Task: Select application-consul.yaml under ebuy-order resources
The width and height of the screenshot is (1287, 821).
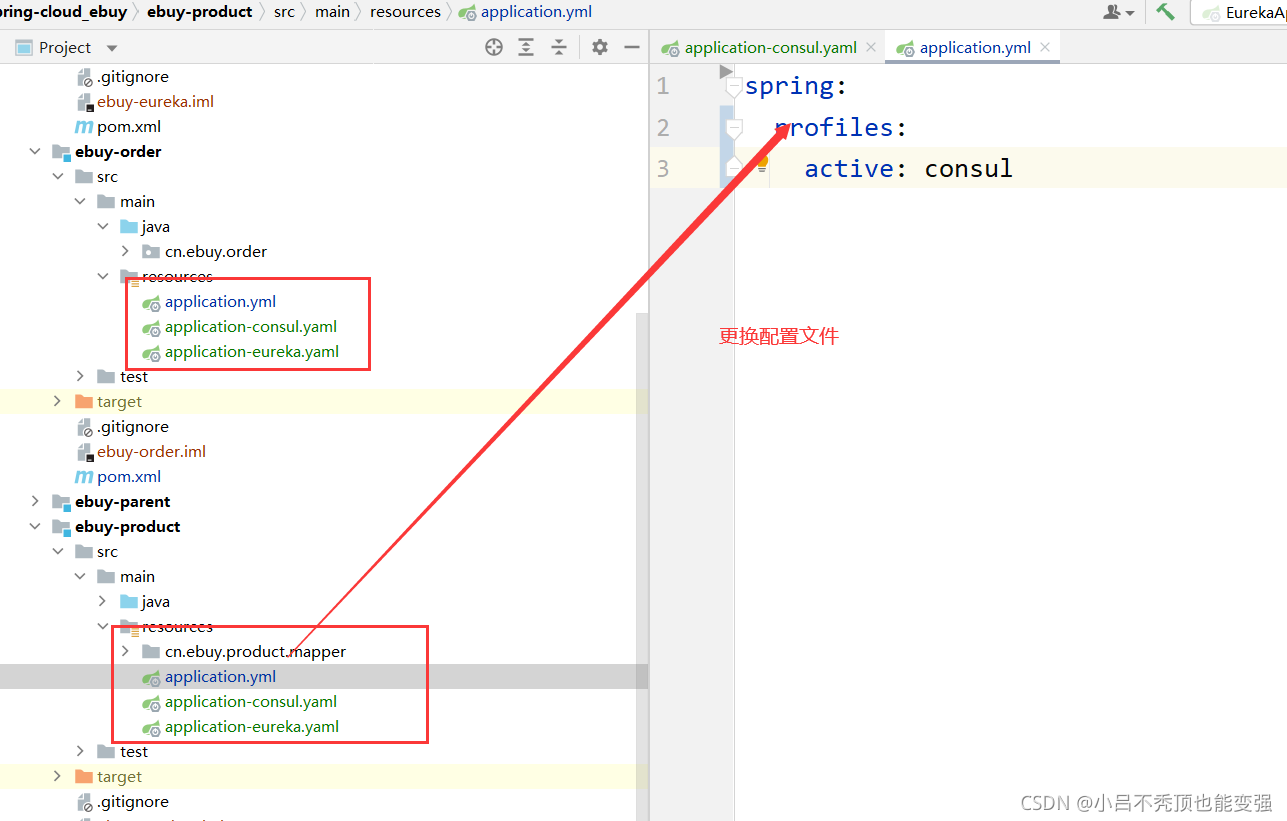Action: [x=251, y=327]
